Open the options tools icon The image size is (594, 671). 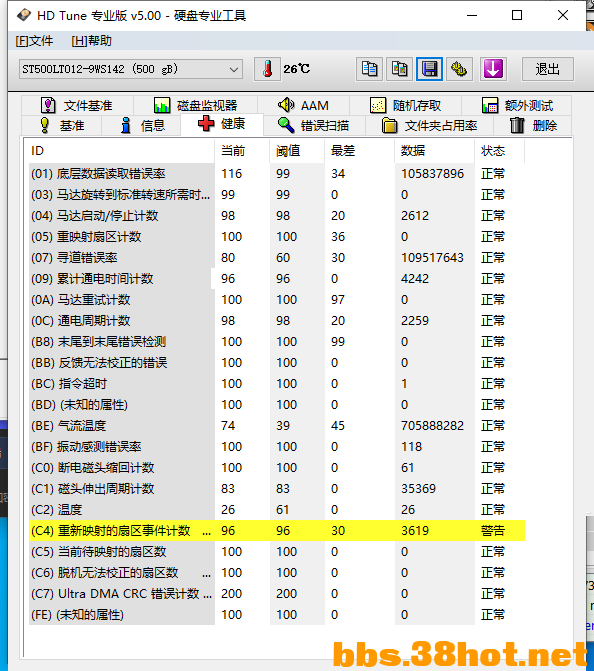pos(459,69)
